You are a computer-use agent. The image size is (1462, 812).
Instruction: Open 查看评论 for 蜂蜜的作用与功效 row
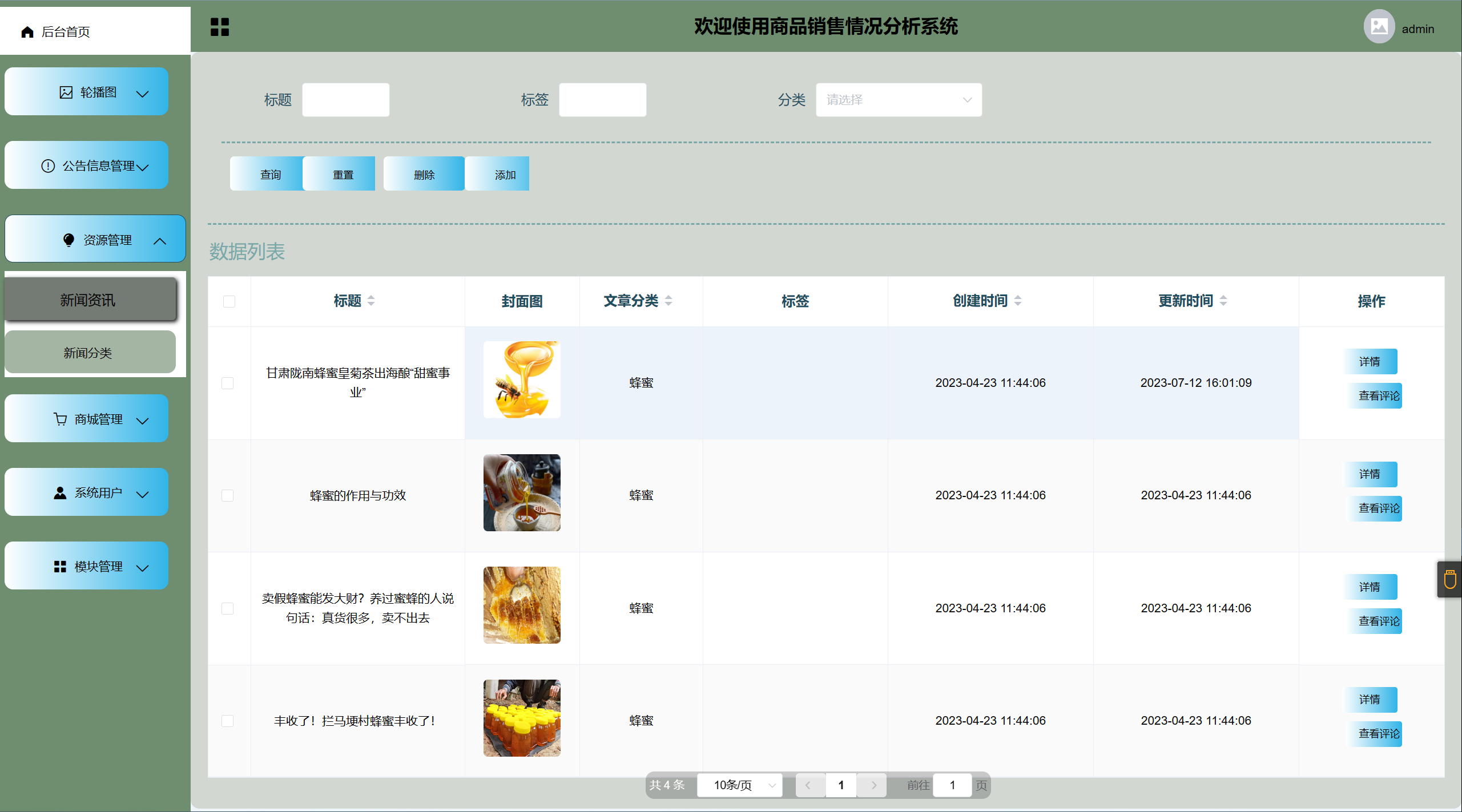[x=1374, y=508]
